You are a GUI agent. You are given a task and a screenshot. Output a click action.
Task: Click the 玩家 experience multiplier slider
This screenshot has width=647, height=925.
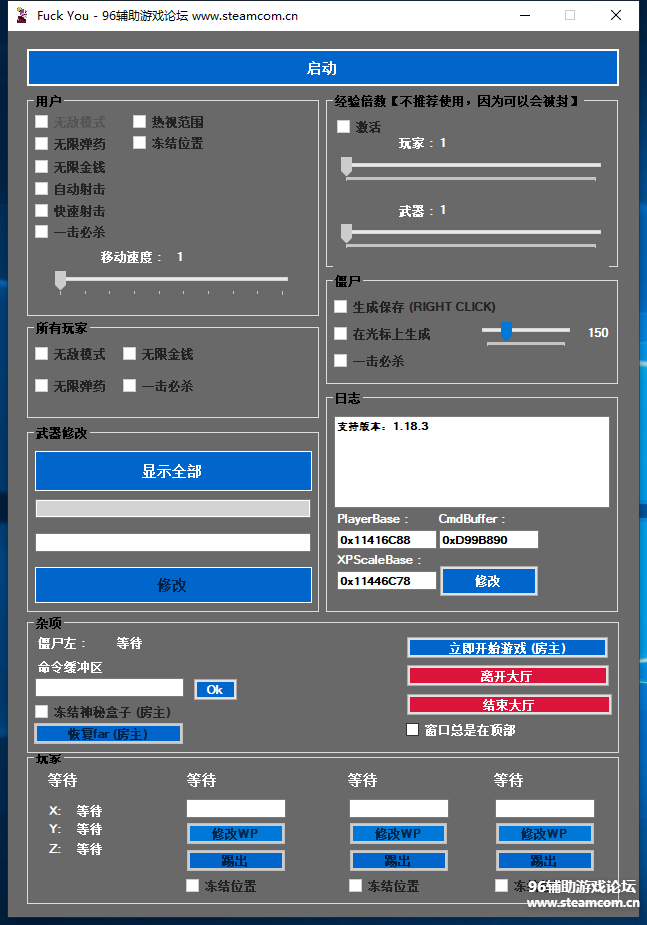click(x=347, y=166)
